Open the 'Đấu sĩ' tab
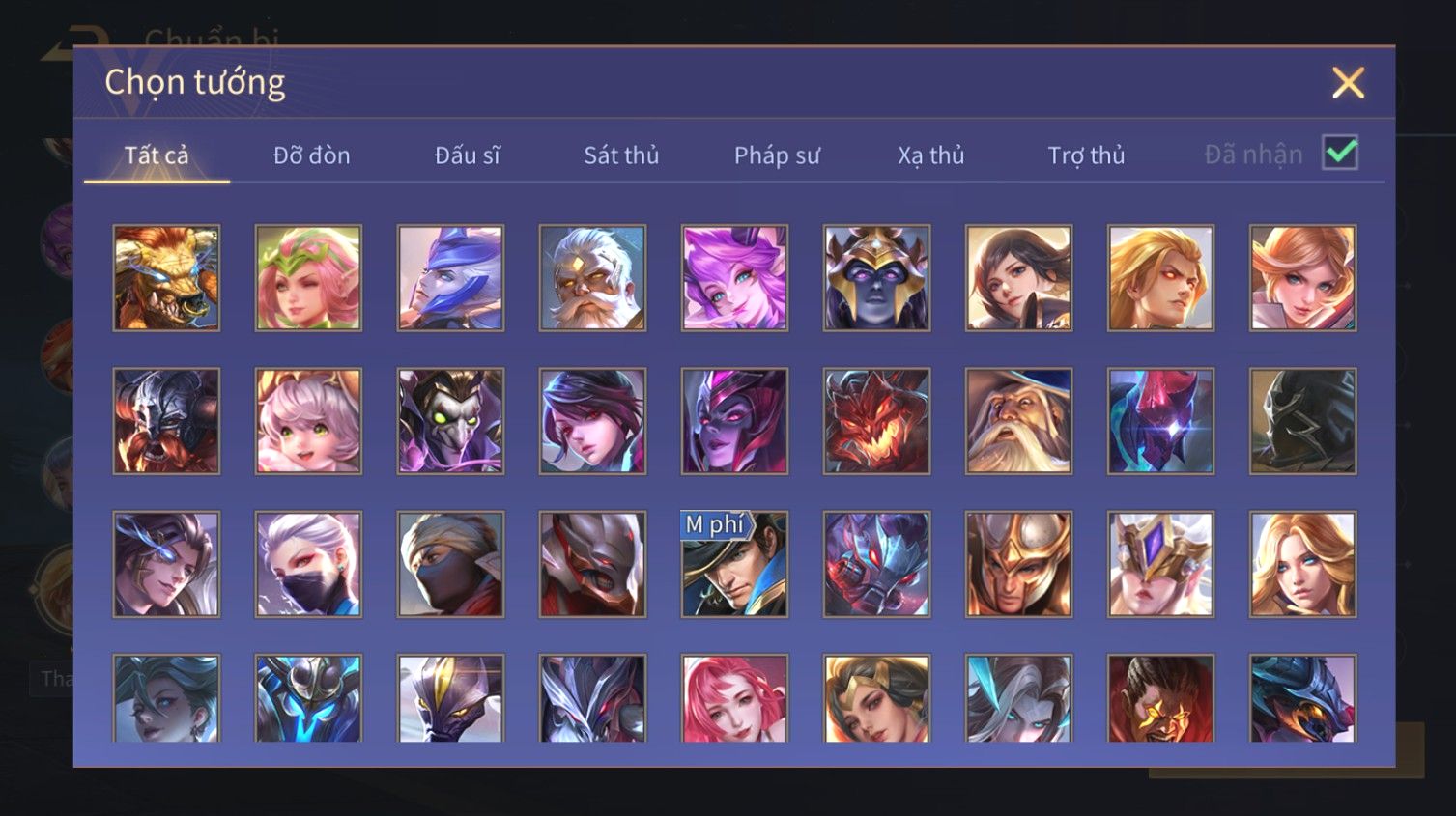1456x816 pixels. click(x=467, y=155)
